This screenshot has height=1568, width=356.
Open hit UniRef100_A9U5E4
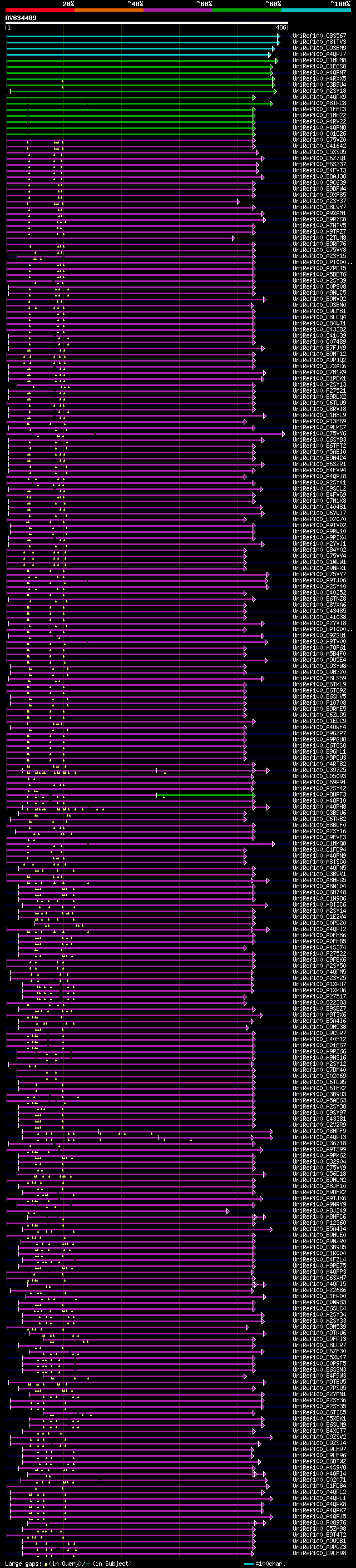click(319, 660)
